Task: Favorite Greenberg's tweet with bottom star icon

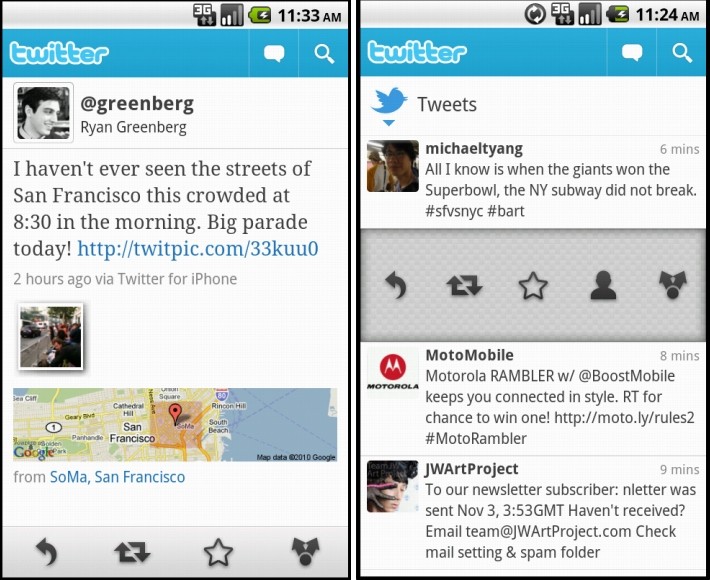Action: tap(218, 551)
